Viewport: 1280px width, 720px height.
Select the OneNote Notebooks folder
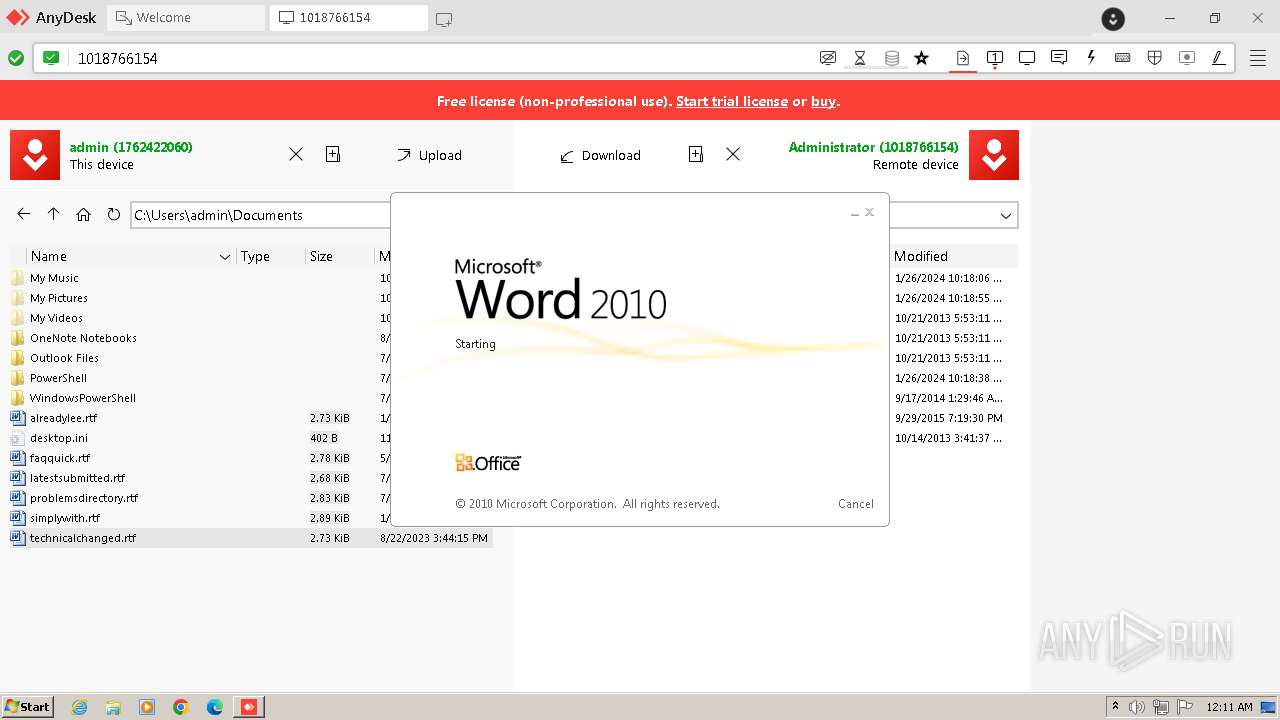[x=83, y=338]
